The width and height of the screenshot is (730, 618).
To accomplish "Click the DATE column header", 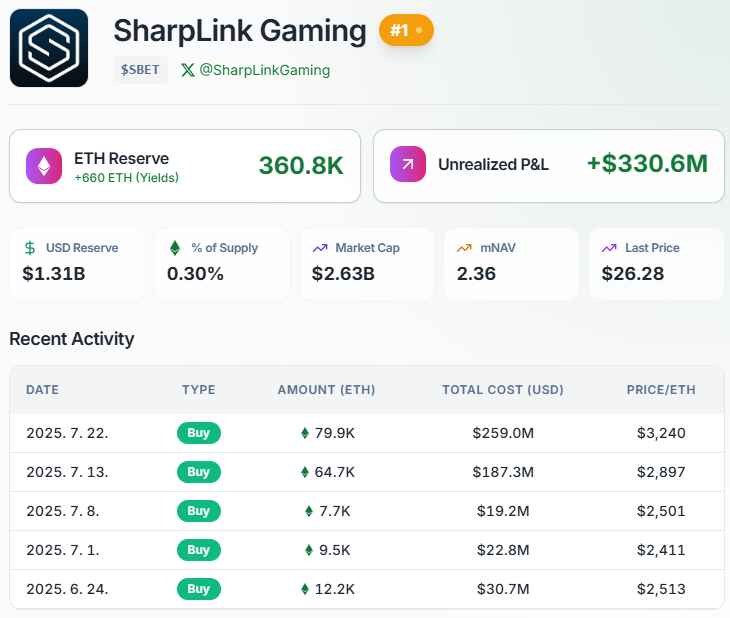I will [x=42, y=390].
